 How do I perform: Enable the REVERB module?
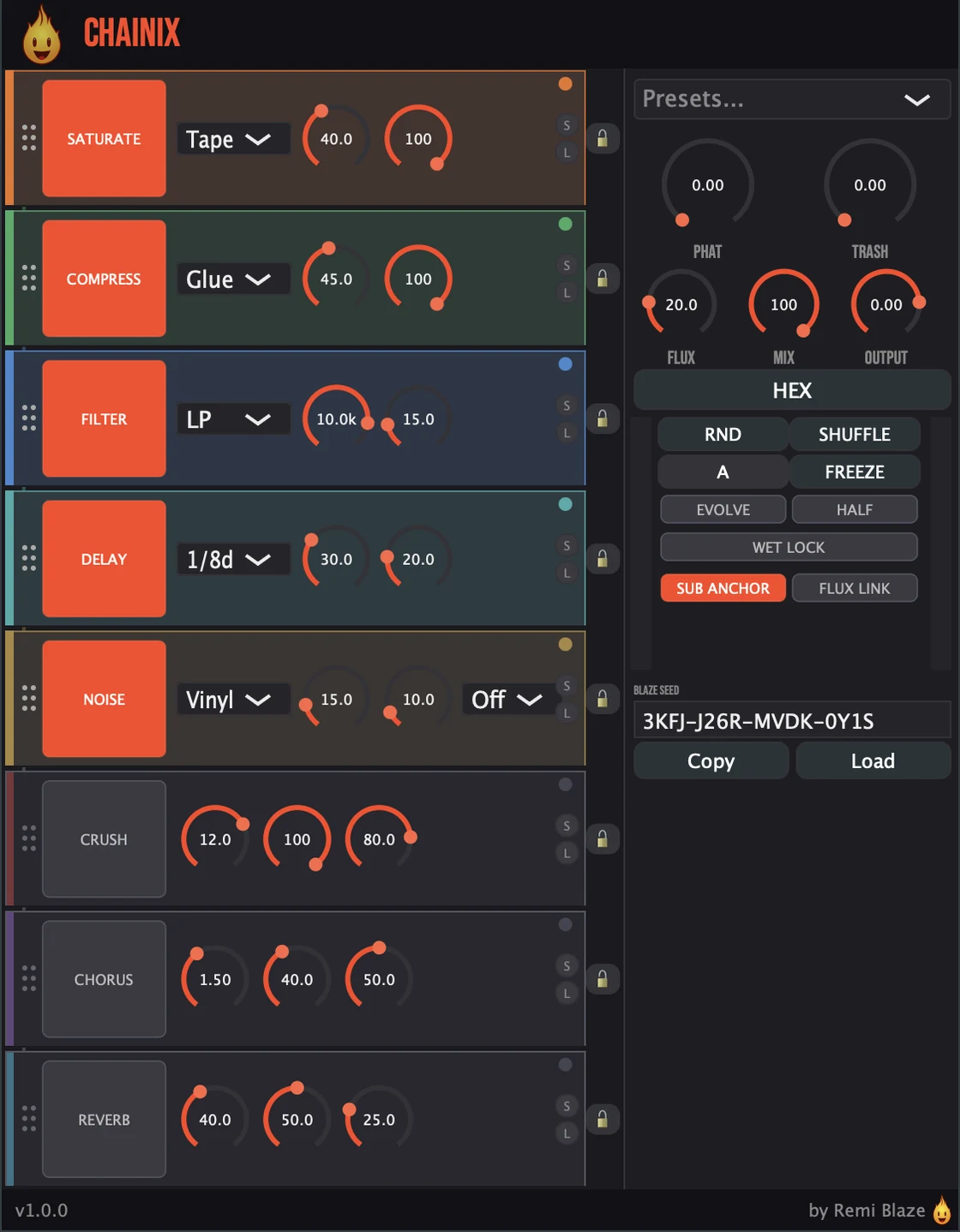(104, 1119)
